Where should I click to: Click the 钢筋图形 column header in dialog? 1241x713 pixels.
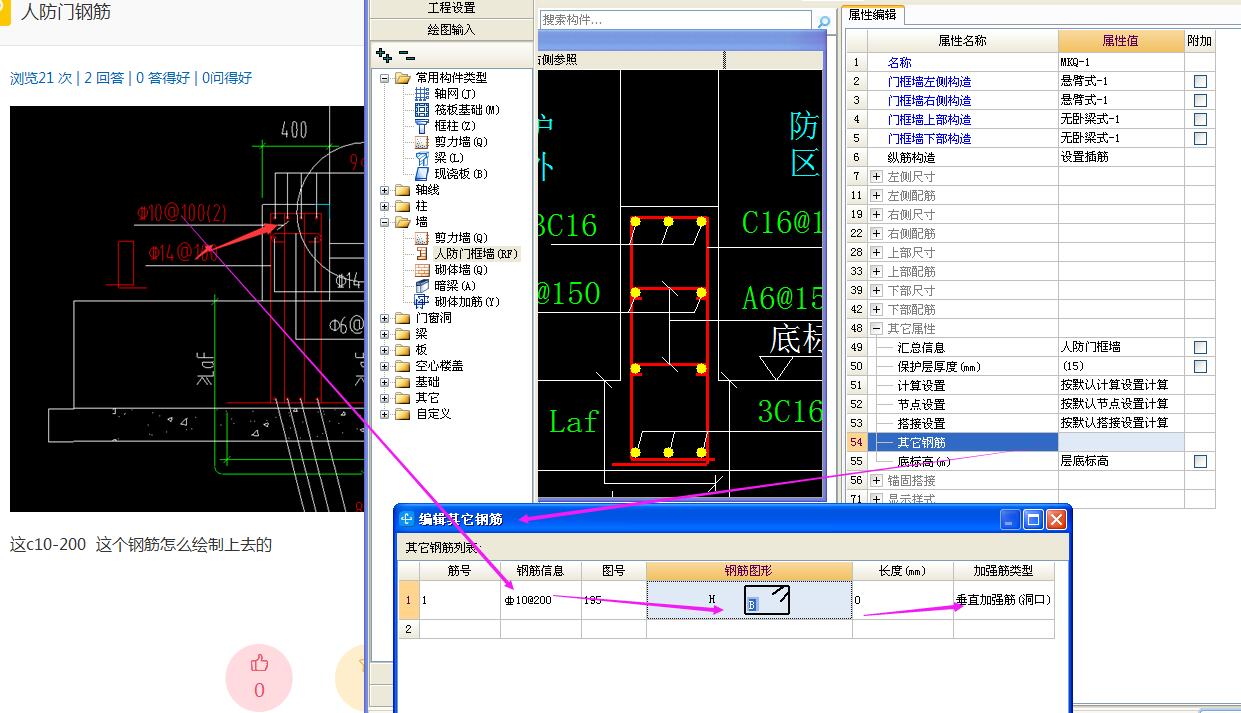point(749,571)
